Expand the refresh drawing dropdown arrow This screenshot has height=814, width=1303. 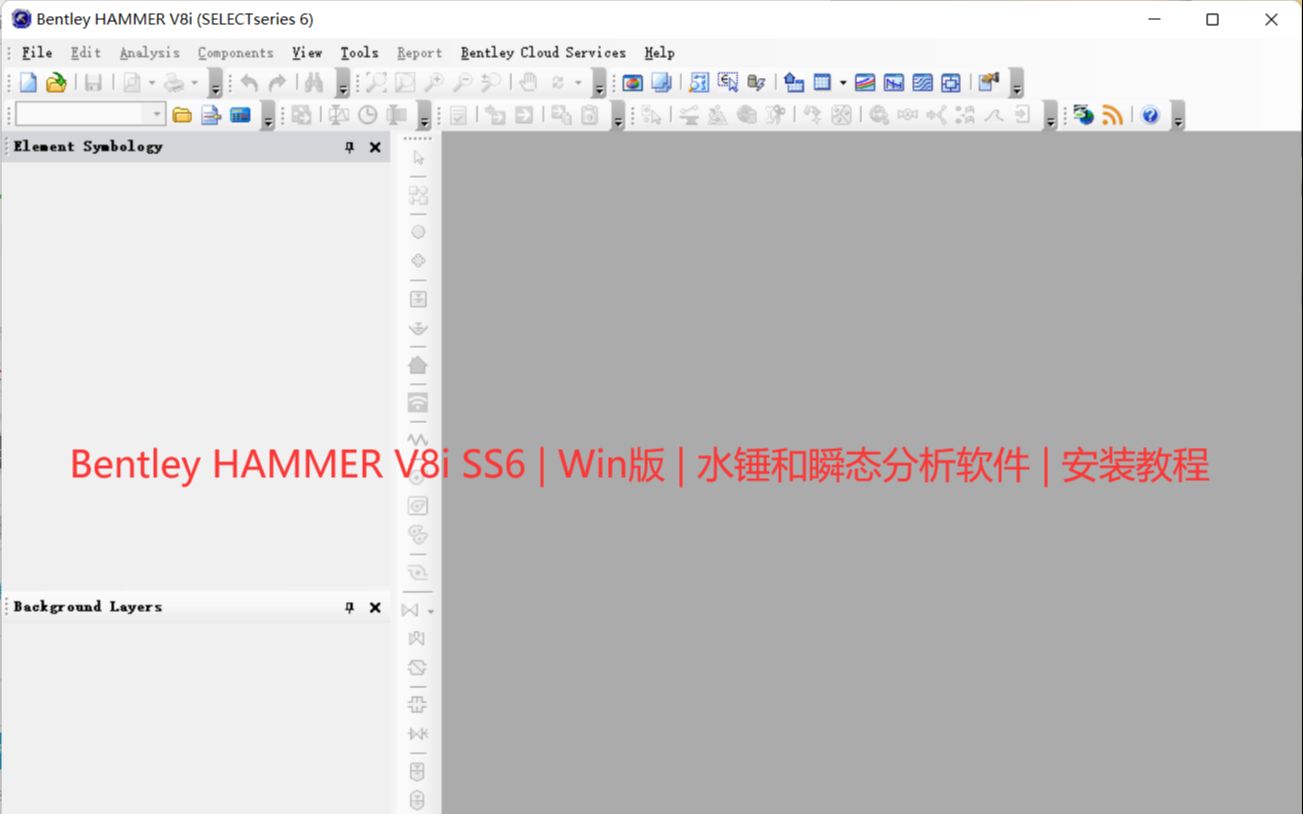click(578, 82)
